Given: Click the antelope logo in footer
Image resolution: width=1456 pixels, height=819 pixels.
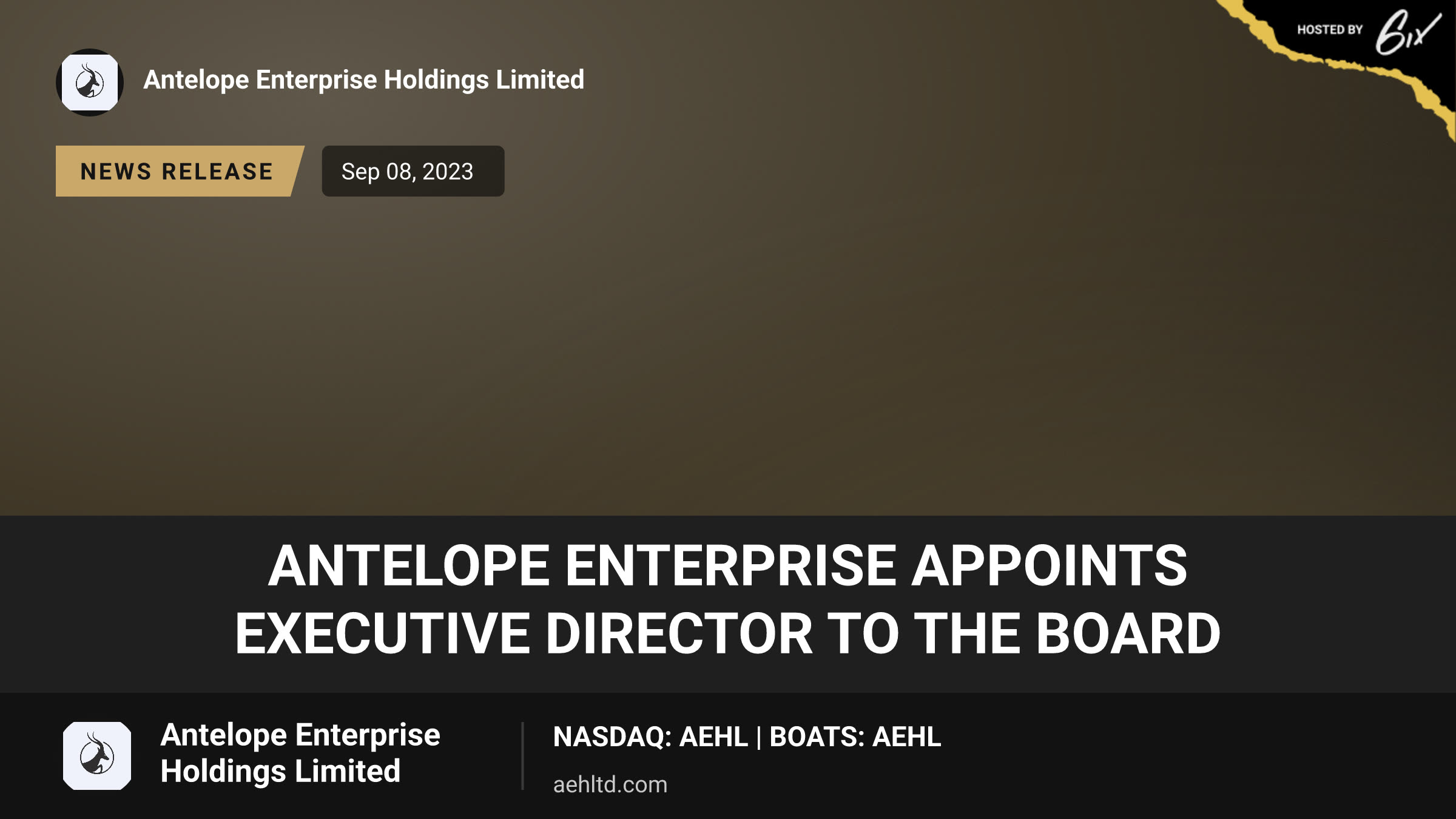Looking at the screenshot, I should point(97,756).
